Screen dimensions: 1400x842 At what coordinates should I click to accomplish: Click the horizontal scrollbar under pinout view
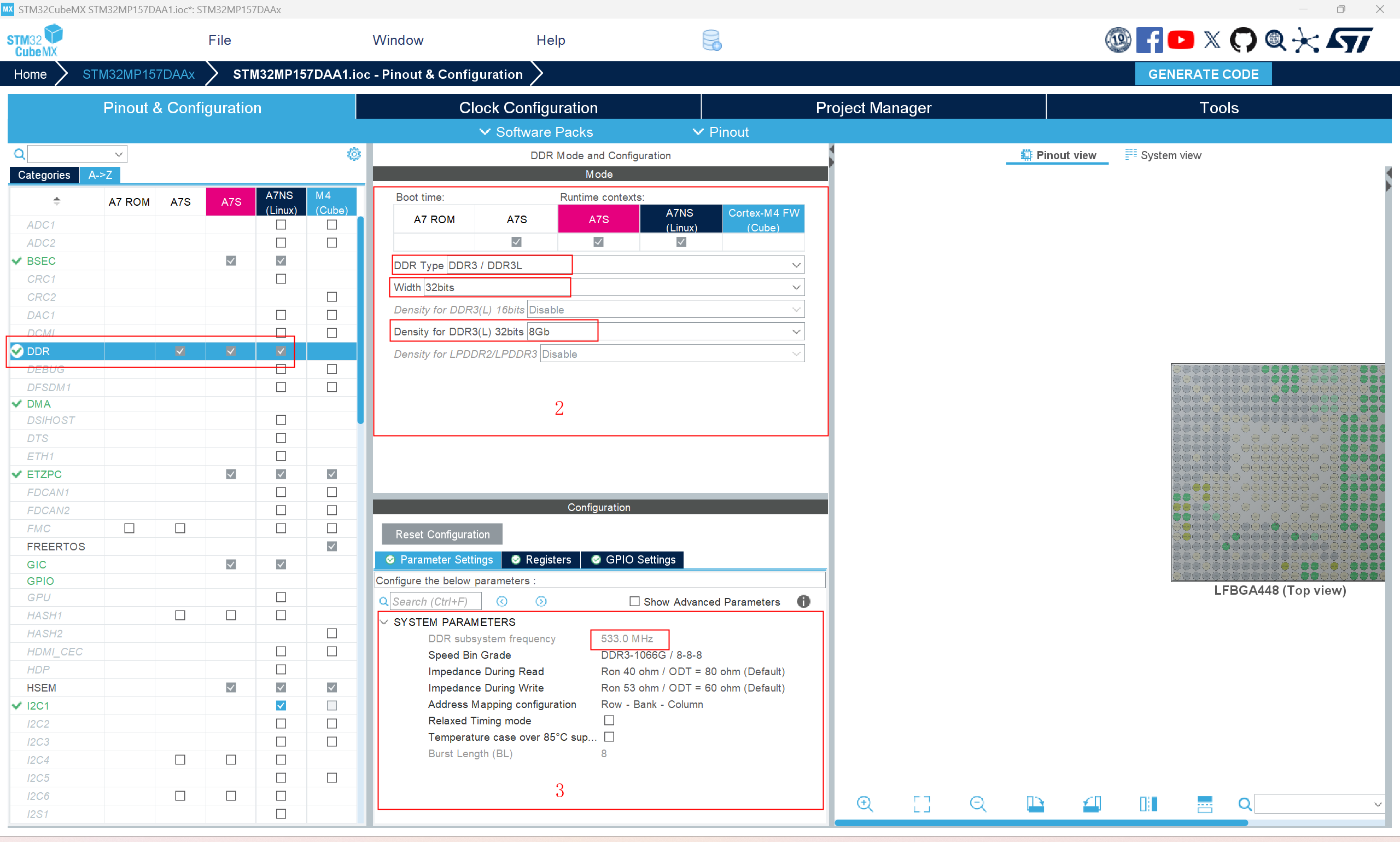click(1041, 823)
